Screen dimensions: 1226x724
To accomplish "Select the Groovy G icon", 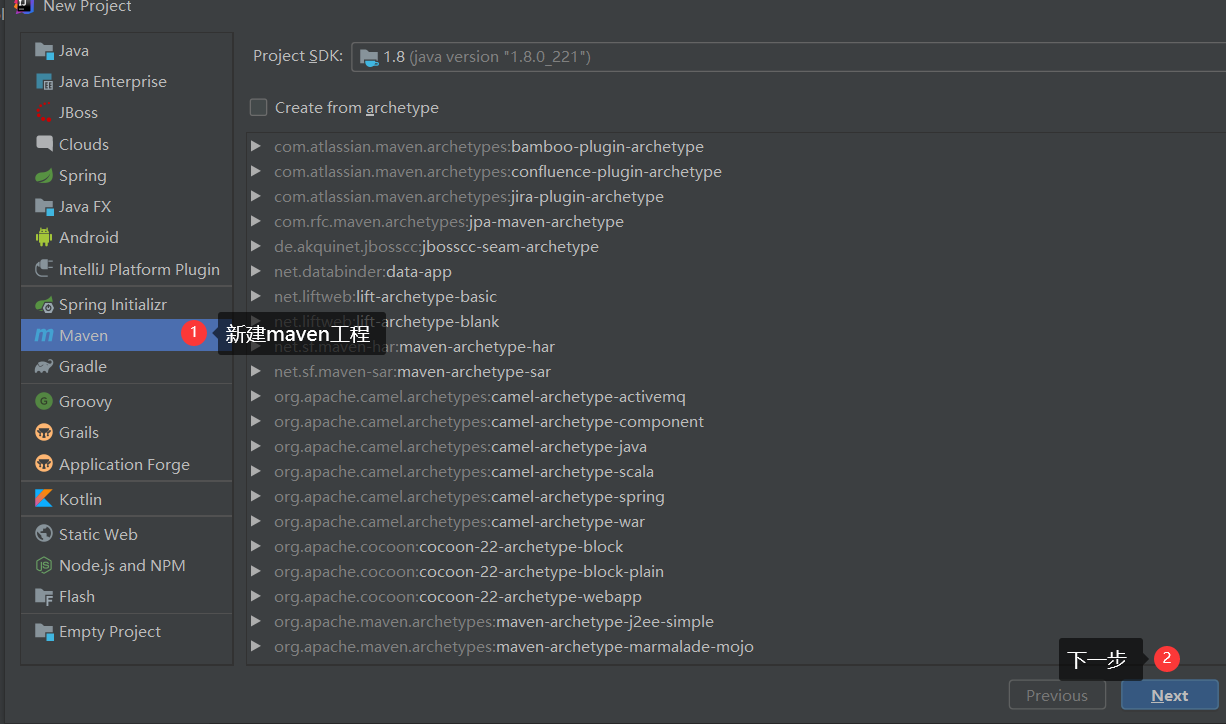I will tap(44, 401).
